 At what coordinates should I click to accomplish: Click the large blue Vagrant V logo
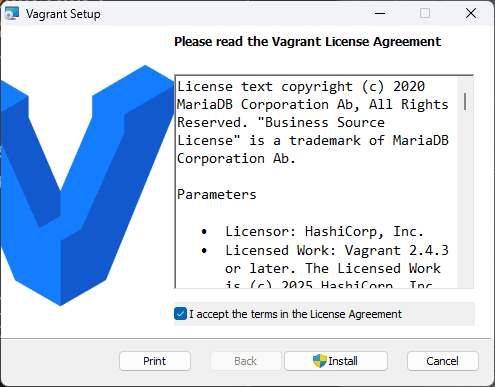coord(87,185)
